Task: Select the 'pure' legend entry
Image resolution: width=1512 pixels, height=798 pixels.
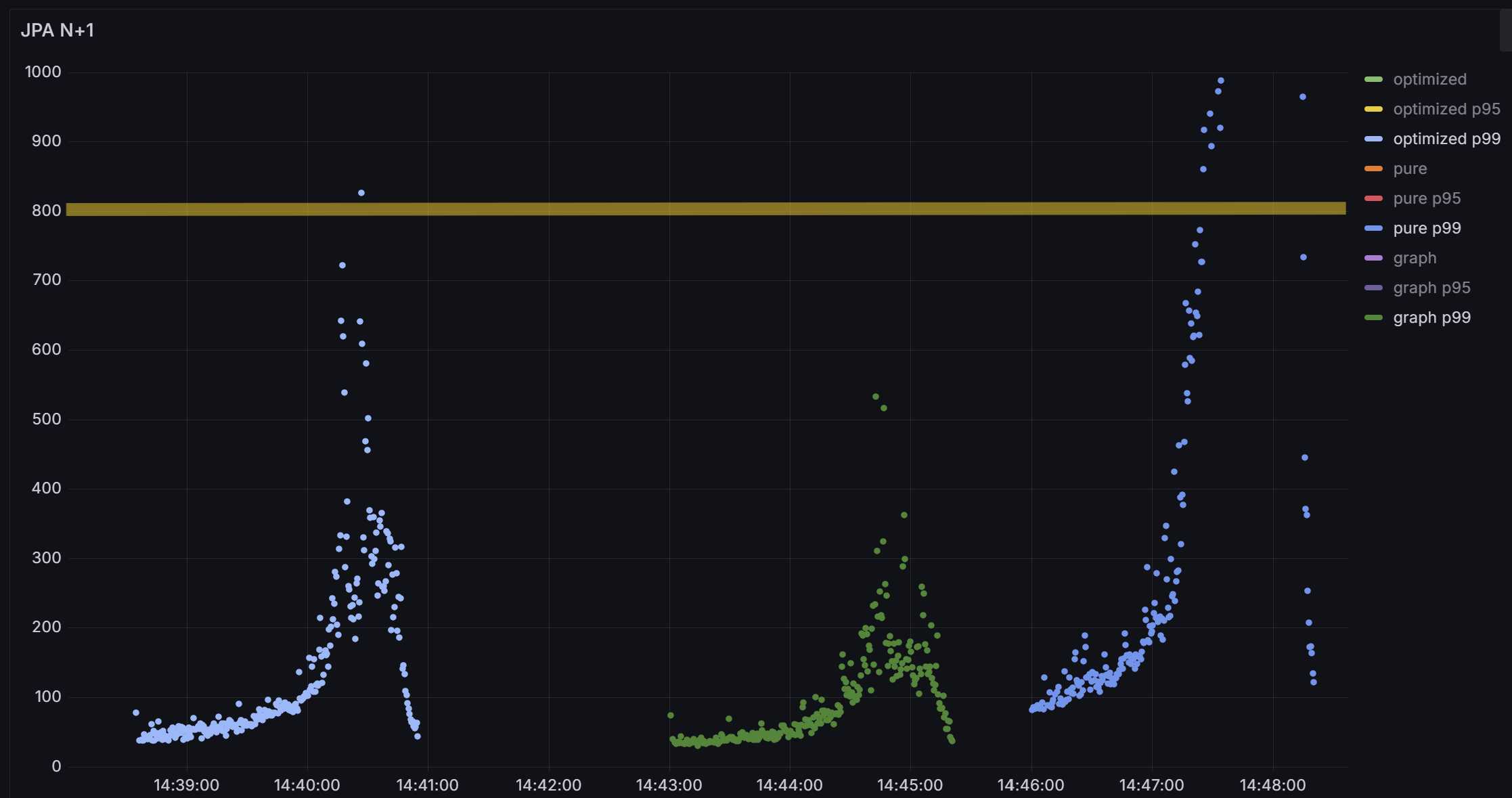Action: [x=1409, y=169]
